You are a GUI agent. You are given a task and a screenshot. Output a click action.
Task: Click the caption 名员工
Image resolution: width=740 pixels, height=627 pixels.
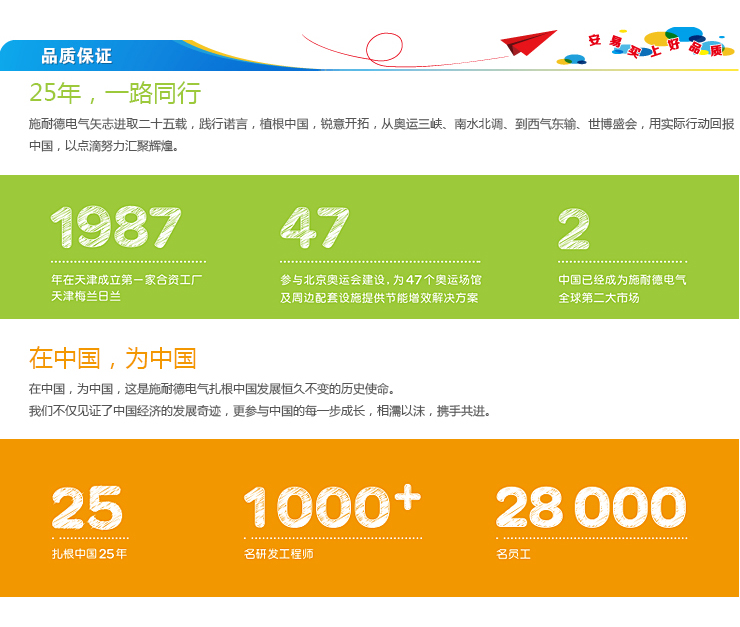click(x=513, y=554)
